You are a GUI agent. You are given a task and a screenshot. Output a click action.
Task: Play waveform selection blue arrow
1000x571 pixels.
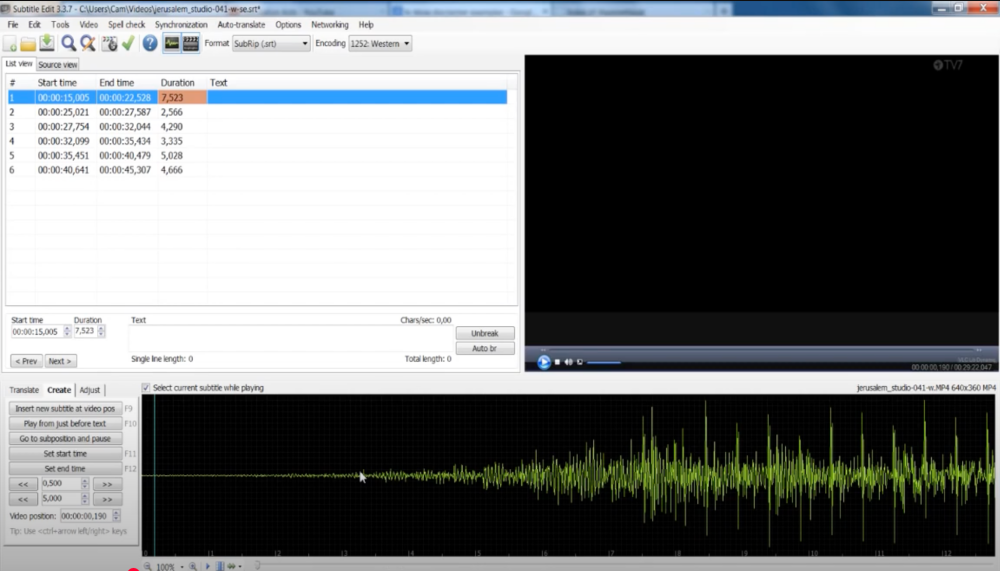208,566
